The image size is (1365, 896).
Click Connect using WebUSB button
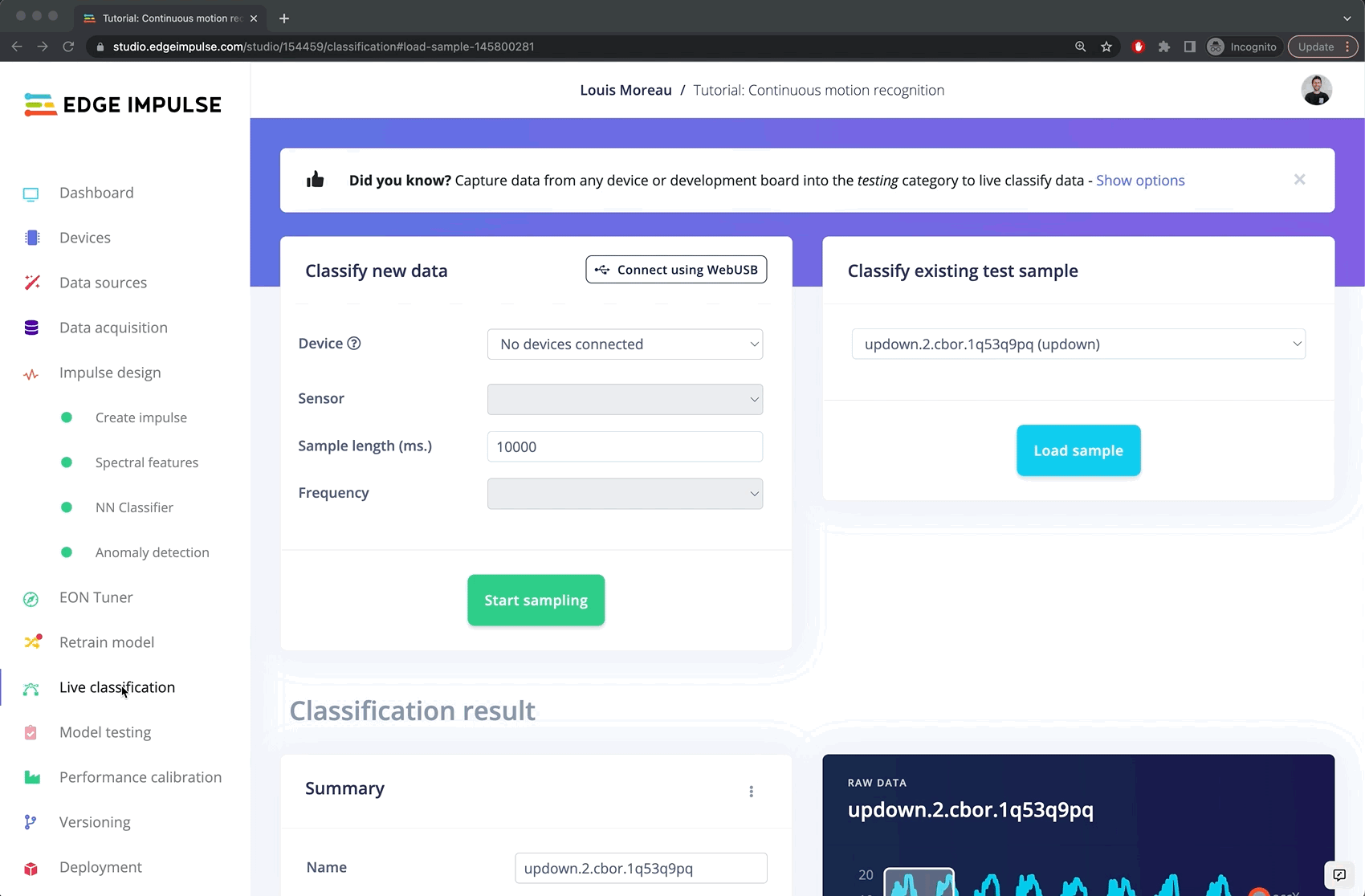676,270
